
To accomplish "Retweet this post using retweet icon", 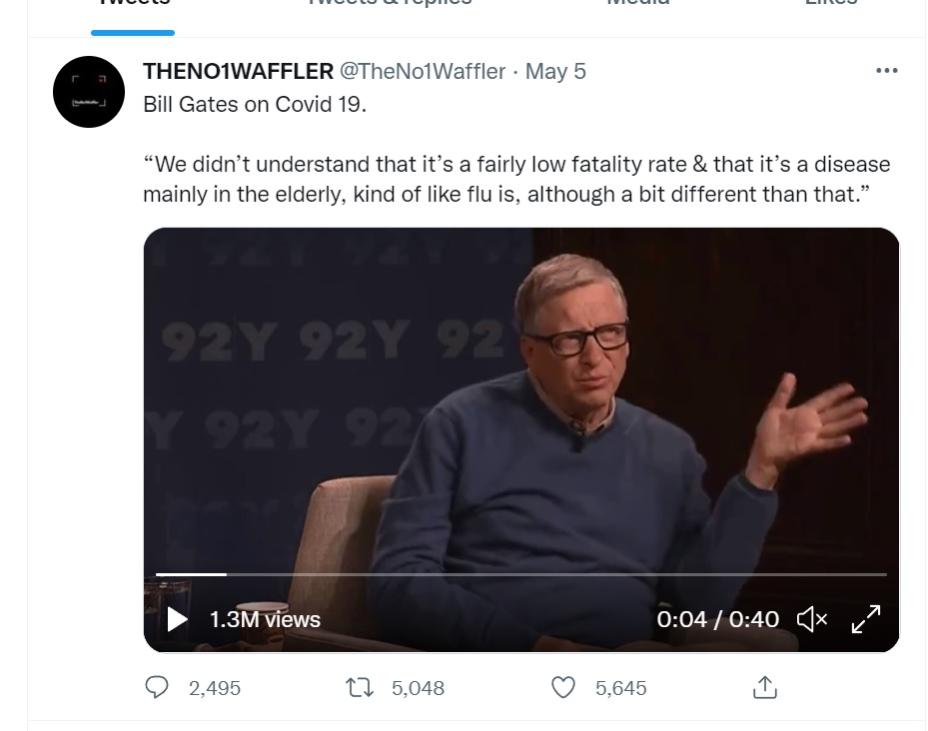I will (357, 688).
